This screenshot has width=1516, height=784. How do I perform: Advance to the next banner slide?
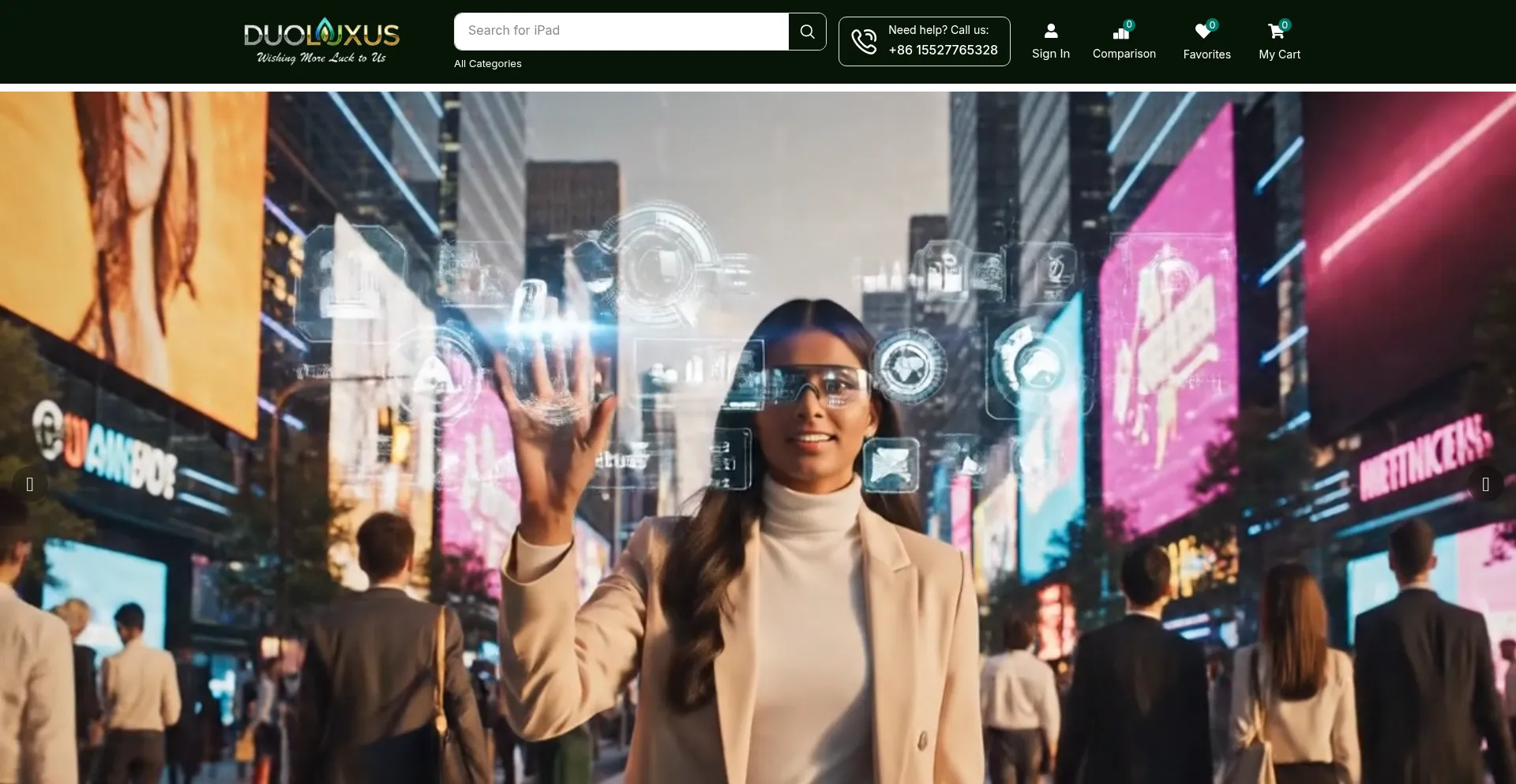(x=1485, y=484)
